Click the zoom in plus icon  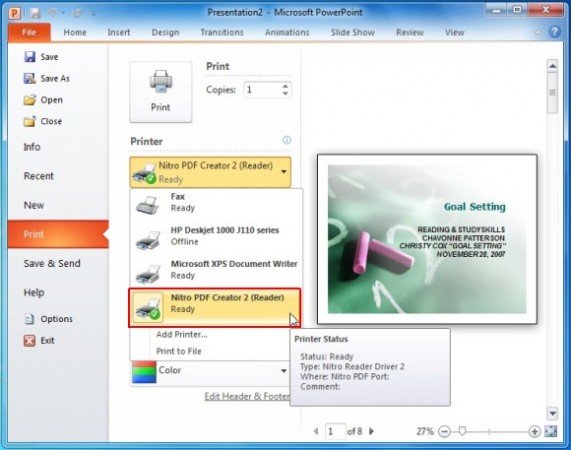pyautogui.click(x=534, y=431)
